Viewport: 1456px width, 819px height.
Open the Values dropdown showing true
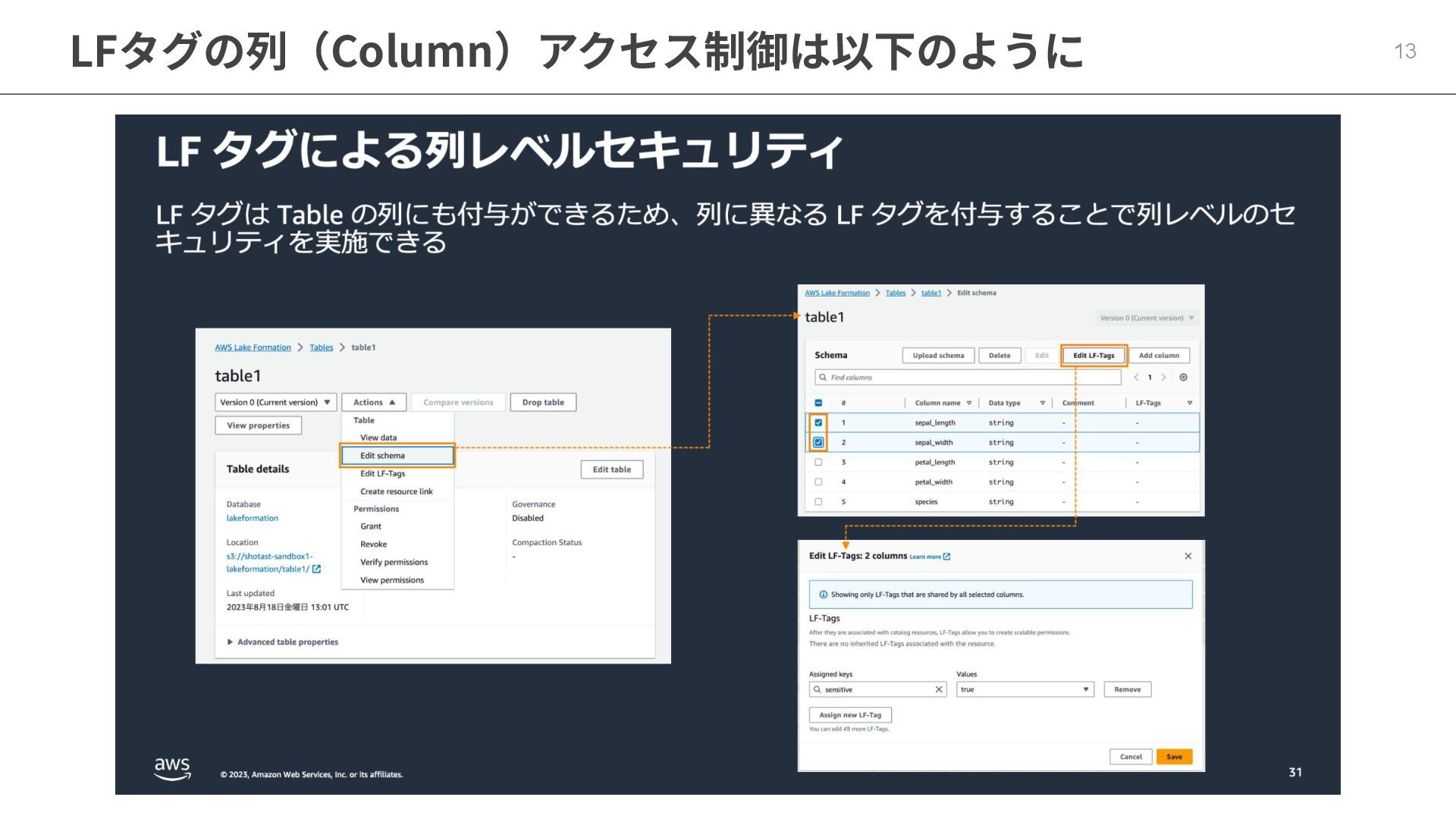point(1025,690)
